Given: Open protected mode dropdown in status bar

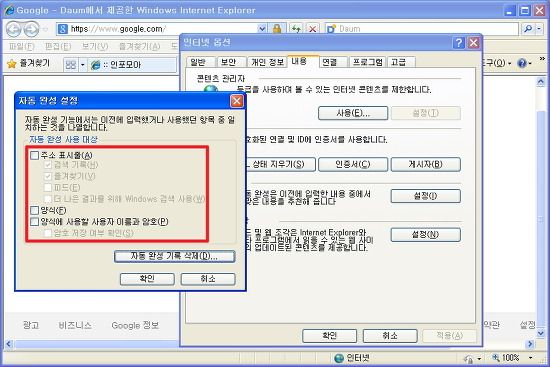Looking at the screenshot, I should tap(479, 359).
